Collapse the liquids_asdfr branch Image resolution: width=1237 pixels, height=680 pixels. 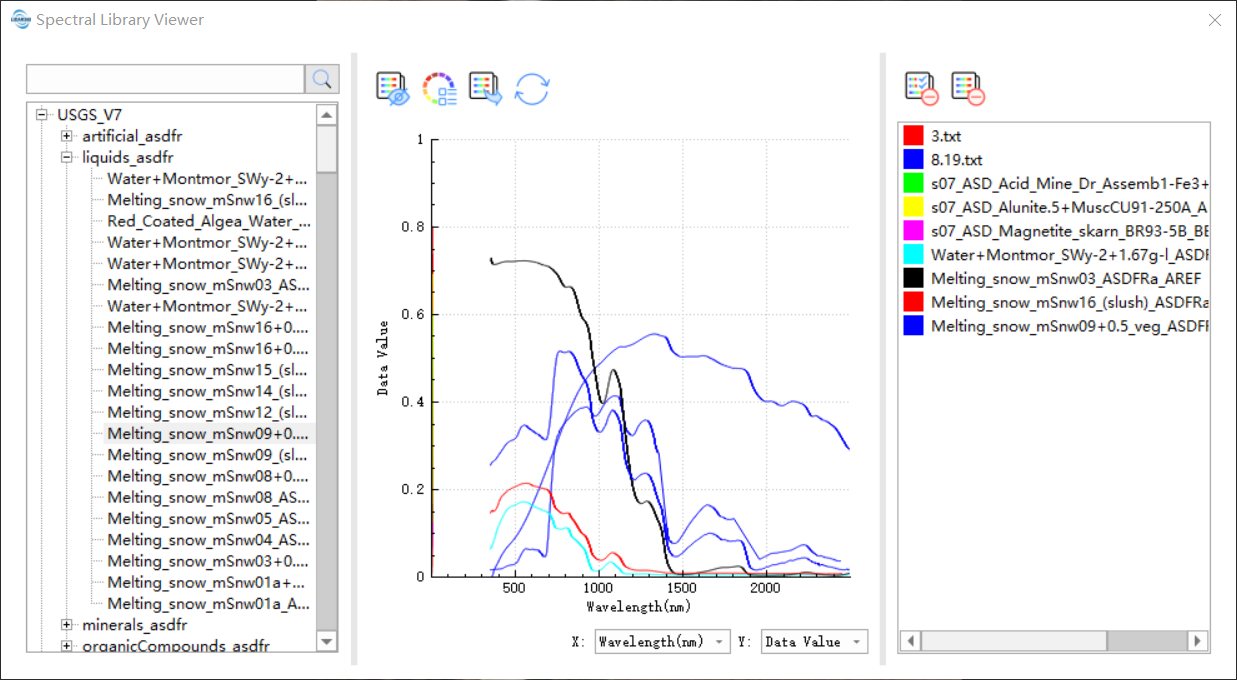tap(65, 157)
